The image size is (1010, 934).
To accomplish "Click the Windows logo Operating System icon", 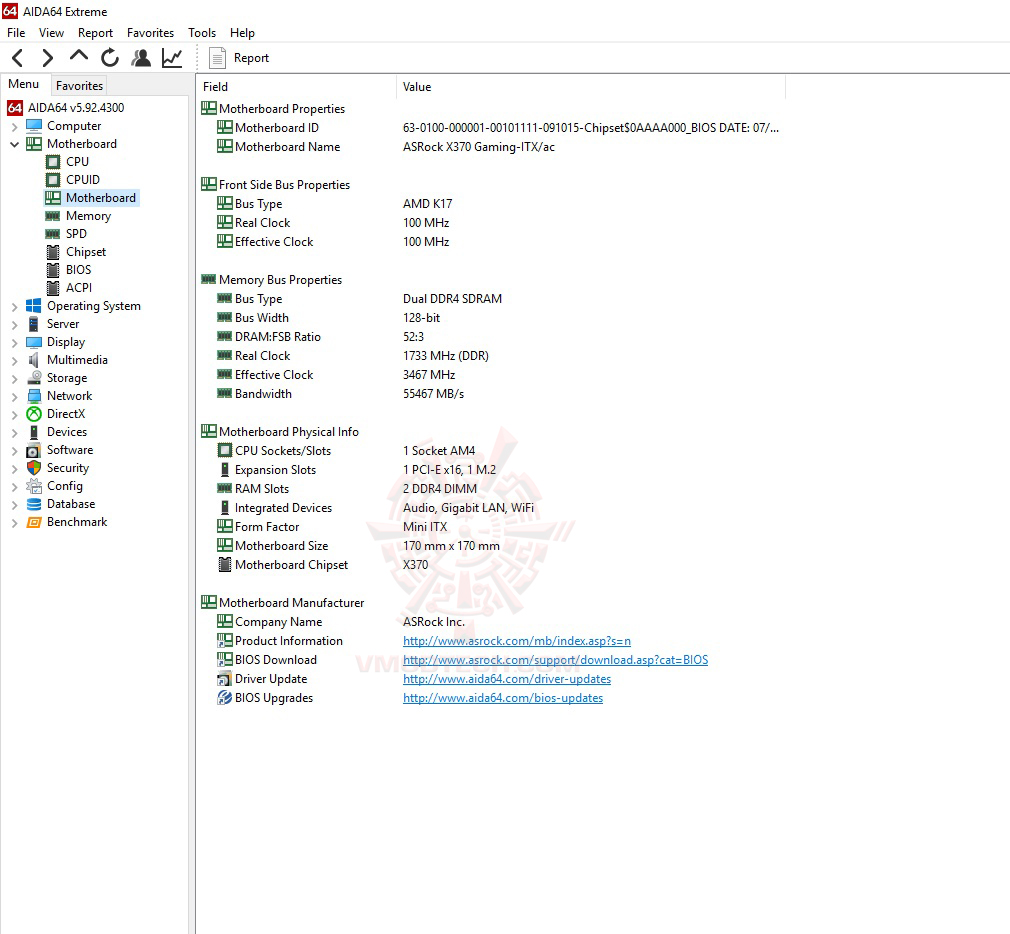I will 33,306.
